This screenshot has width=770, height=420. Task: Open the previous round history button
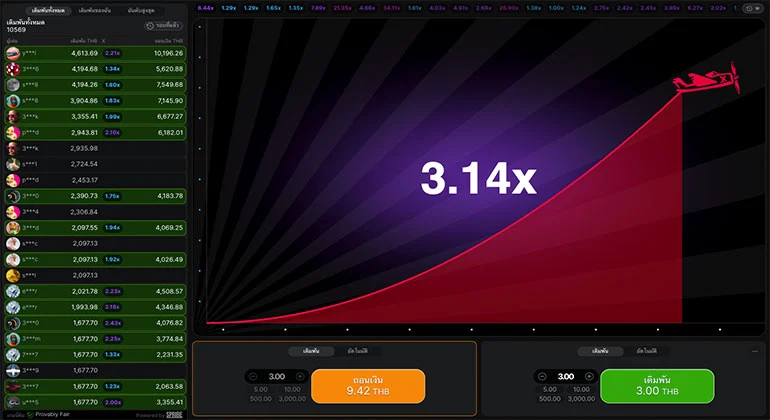pos(163,25)
